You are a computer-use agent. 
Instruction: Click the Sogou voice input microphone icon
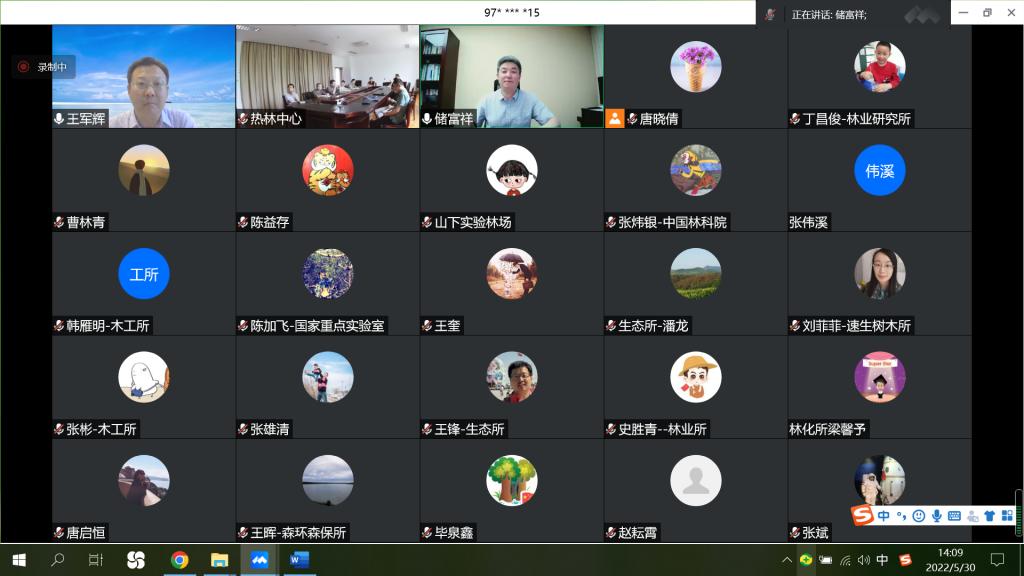tap(937, 516)
